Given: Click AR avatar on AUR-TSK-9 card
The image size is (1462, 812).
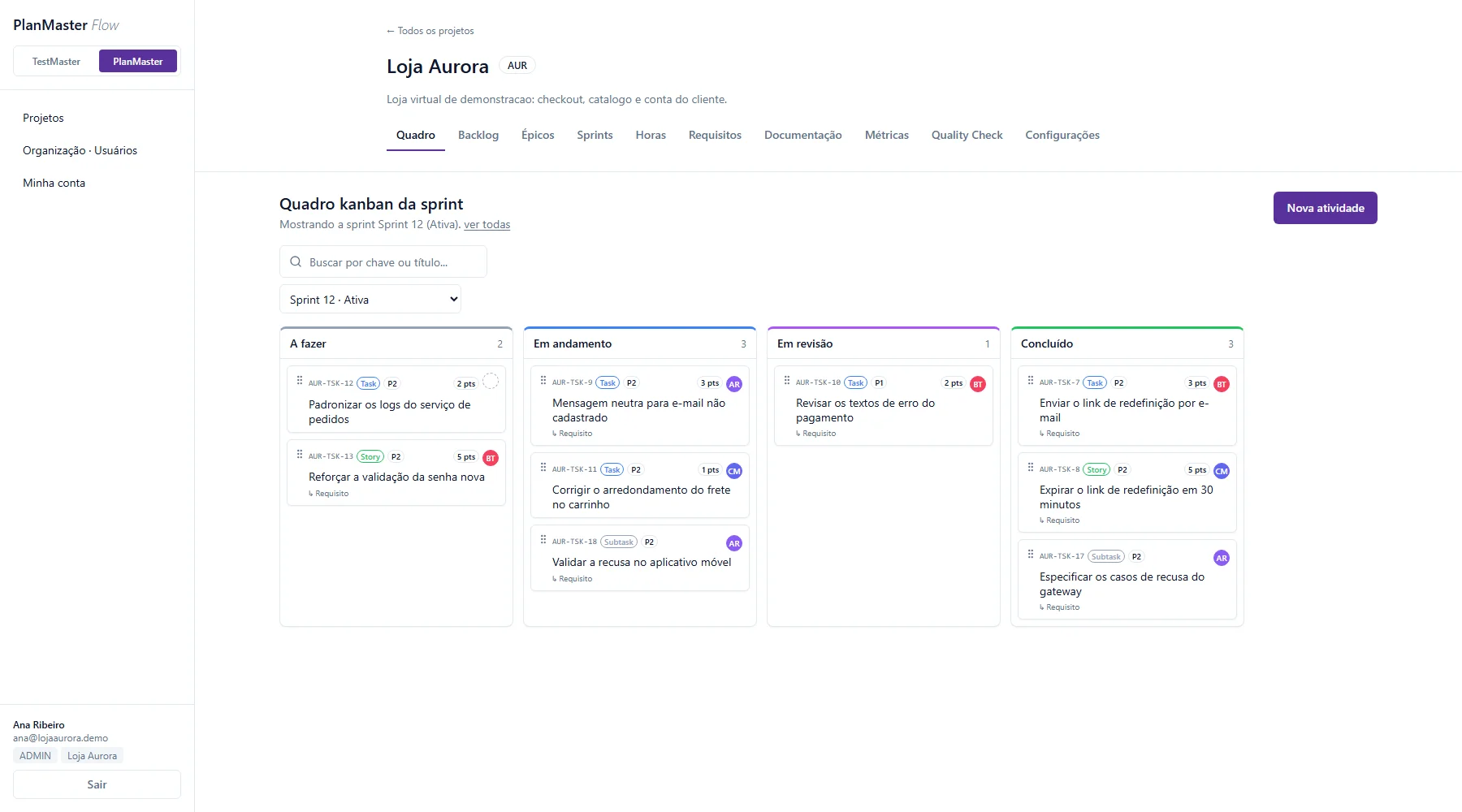Looking at the screenshot, I should click(x=734, y=384).
